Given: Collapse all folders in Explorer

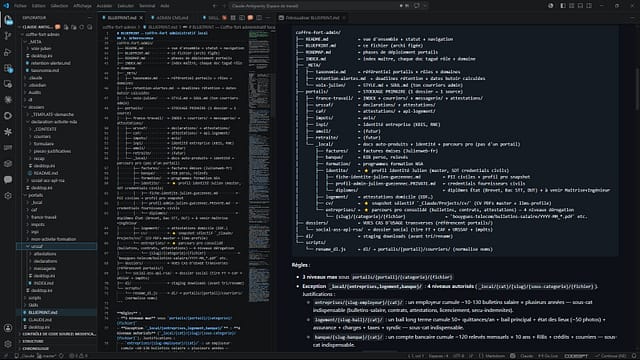Looking at the screenshot, I should click(x=90, y=27).
